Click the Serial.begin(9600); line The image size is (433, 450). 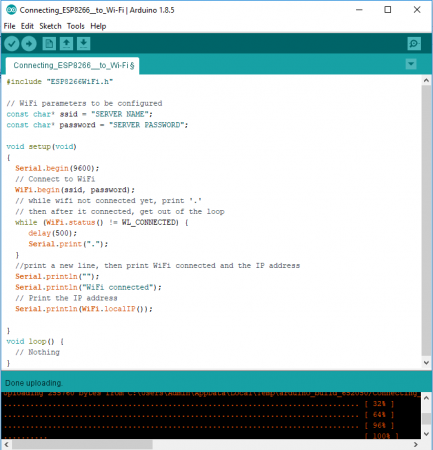(x=57, y=168)
